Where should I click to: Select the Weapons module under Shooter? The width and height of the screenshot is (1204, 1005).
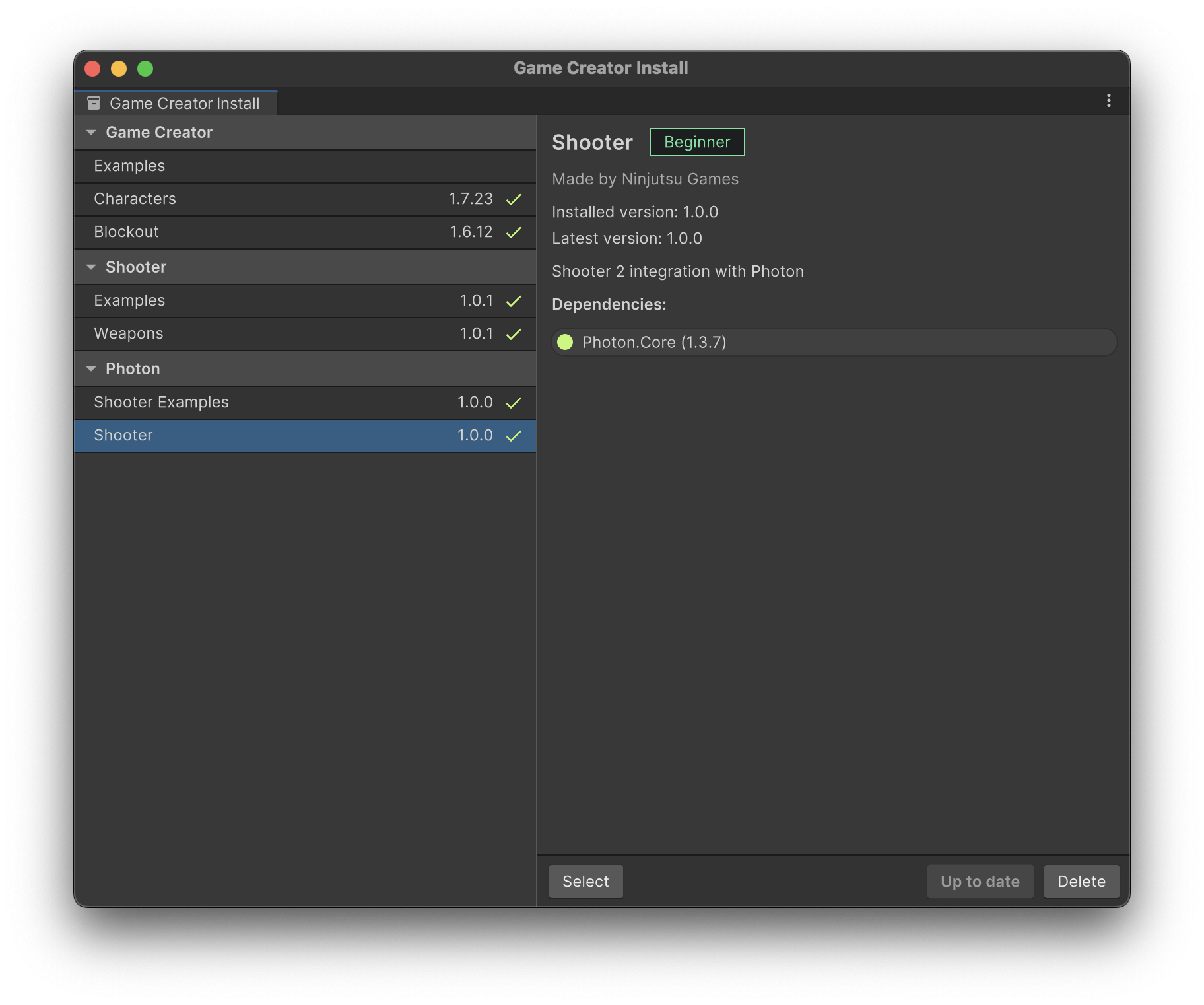[129, 334]
